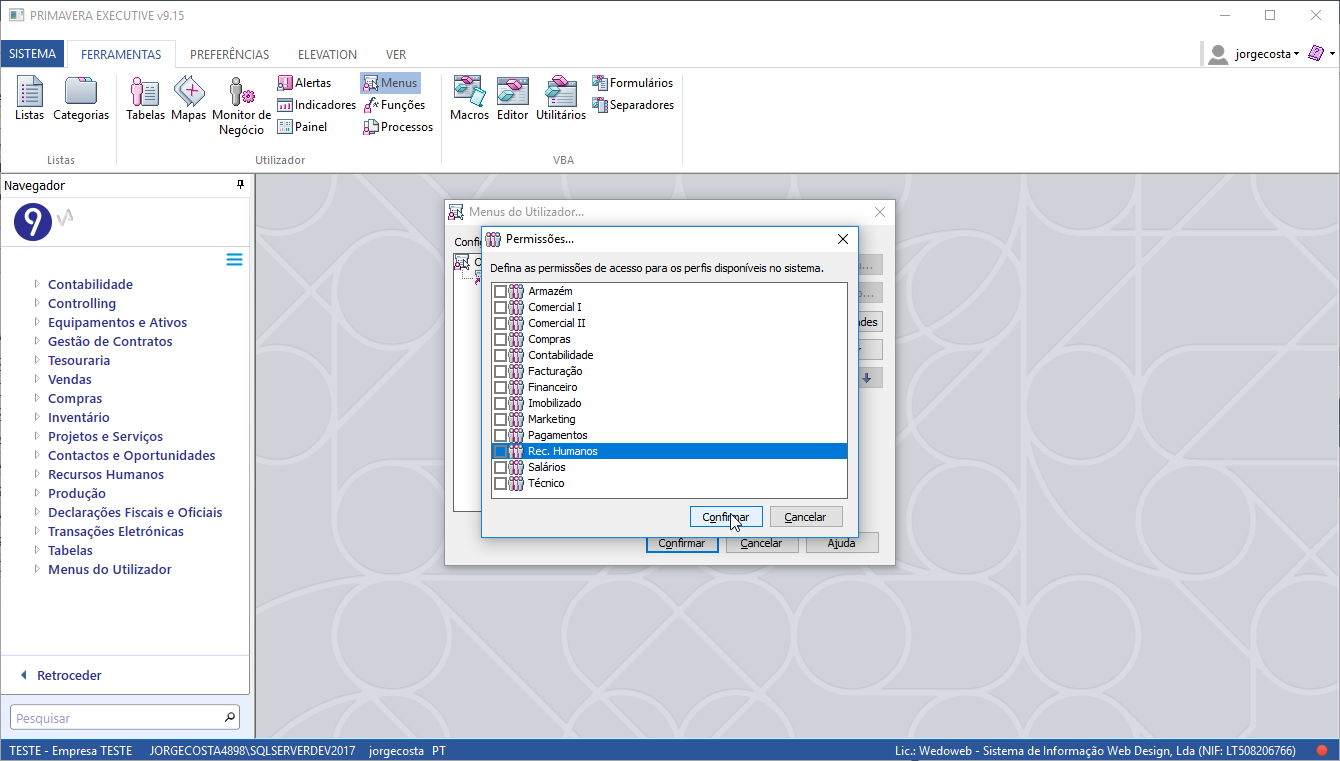The height and width of the screenshot is (761, 1340).
Task: Open the Listas tool icon
Action: [x=29, y=98]
